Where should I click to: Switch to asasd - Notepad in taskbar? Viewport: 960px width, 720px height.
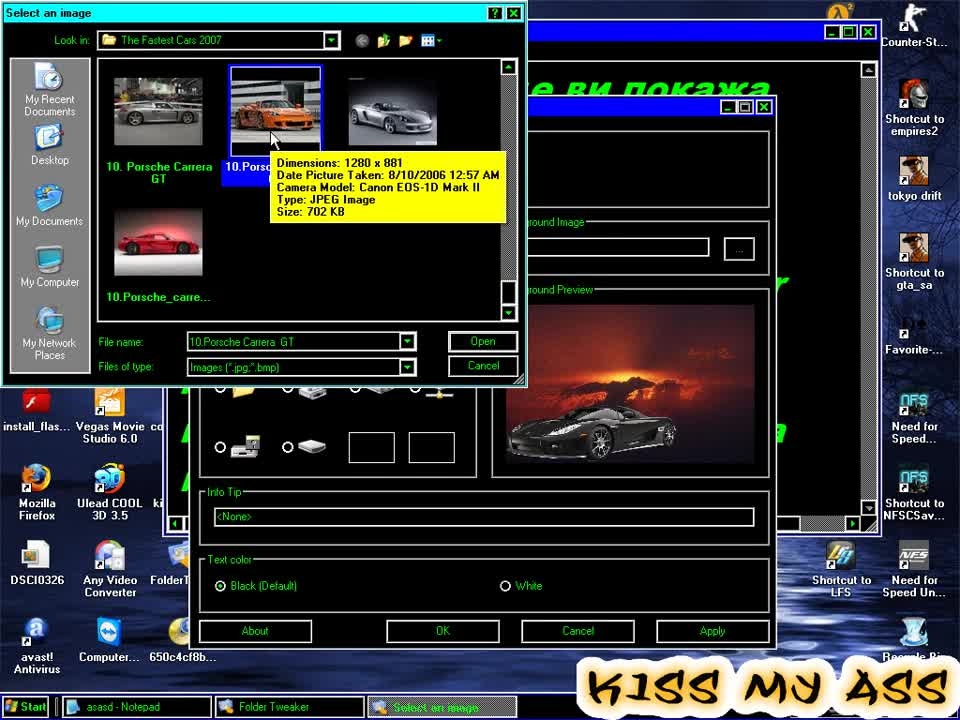pyautogui.click(x=136, y=707)
